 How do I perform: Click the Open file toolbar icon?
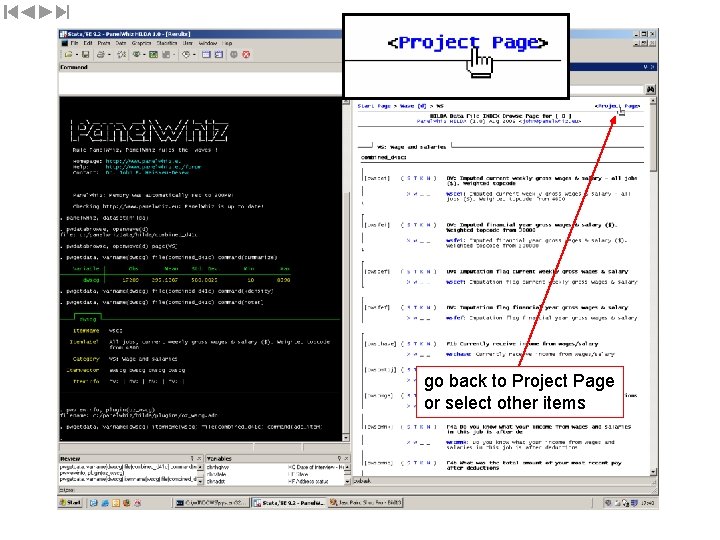68,55
